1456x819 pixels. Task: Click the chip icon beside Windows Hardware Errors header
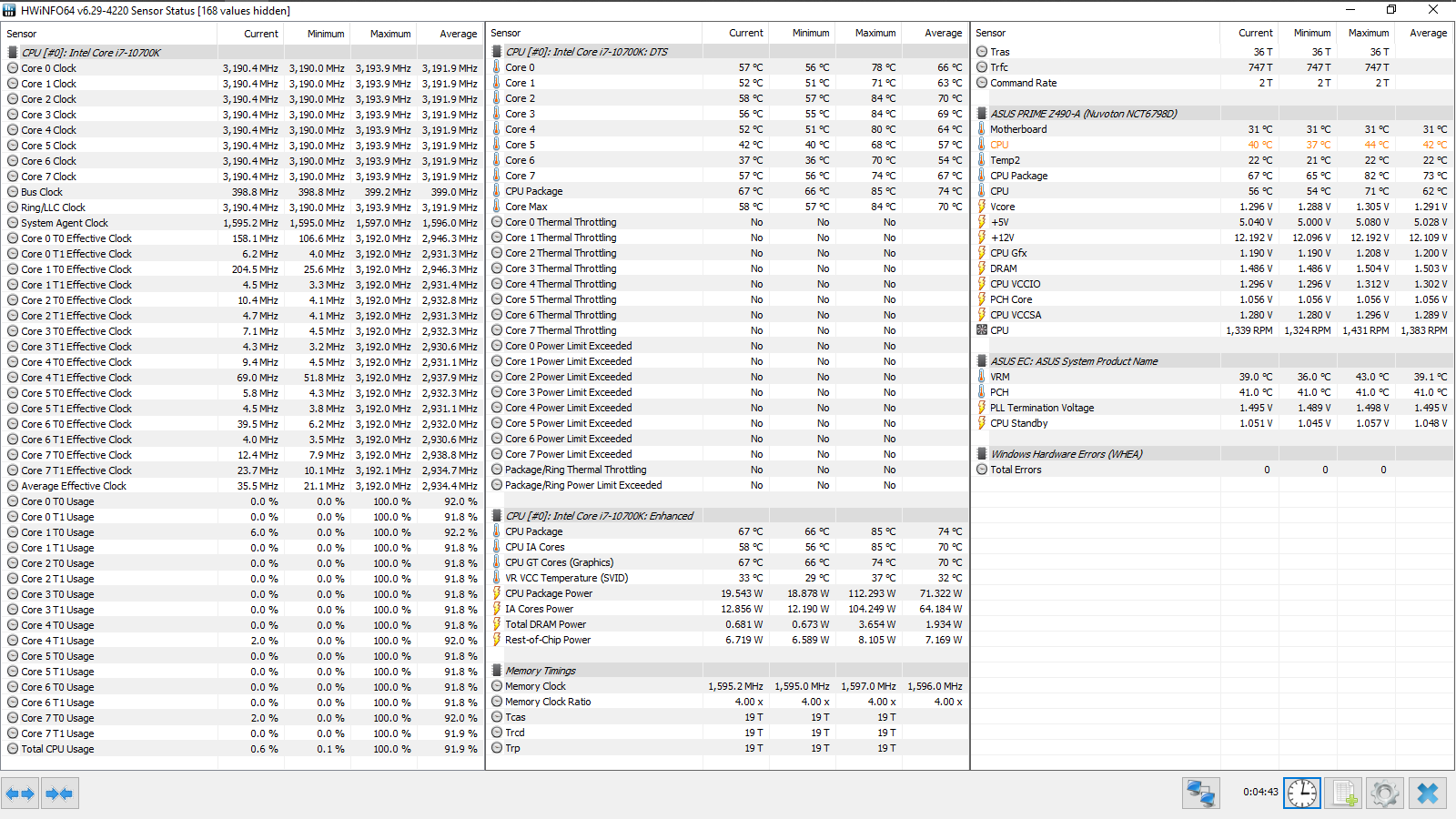[982, 454]
